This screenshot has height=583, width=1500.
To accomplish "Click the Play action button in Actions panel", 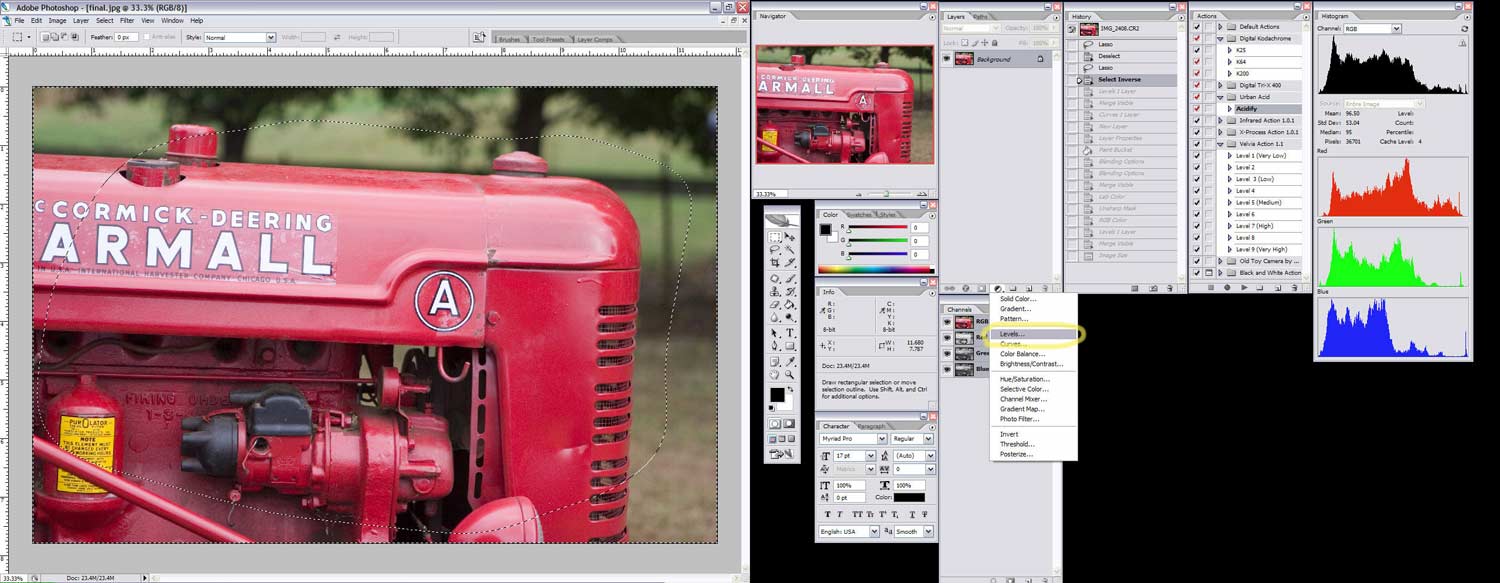I will (1243, 288).
